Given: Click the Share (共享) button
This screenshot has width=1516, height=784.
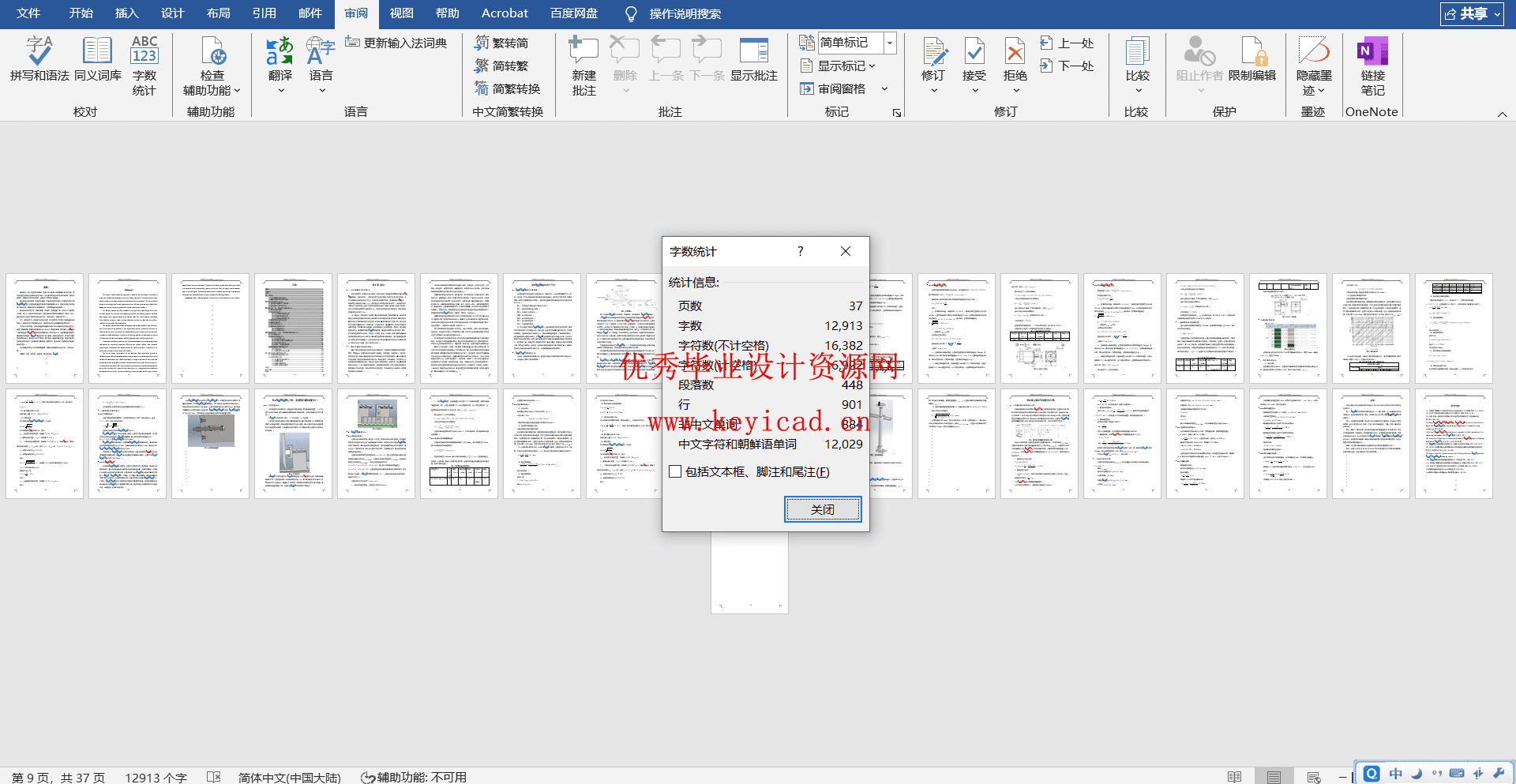Looking at the screenshot, I should tap(1472, 13).
